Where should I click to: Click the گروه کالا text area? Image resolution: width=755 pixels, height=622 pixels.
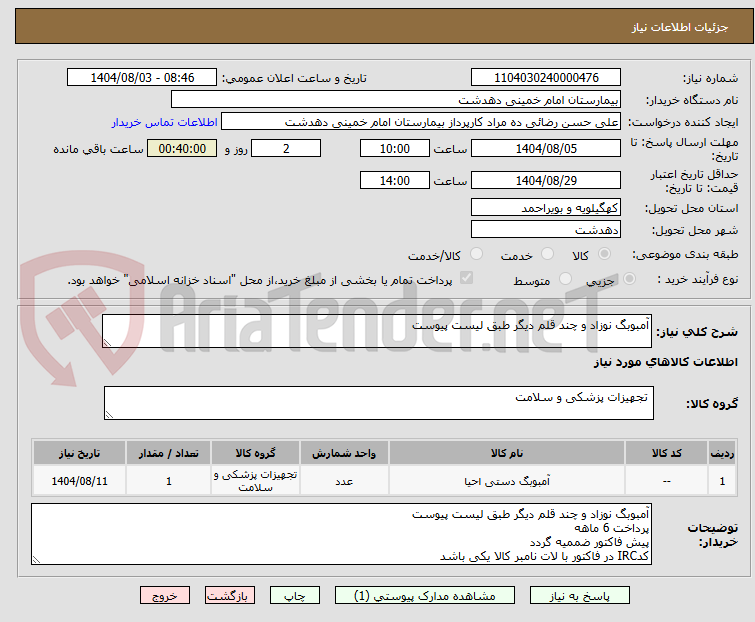click(379, 403)
